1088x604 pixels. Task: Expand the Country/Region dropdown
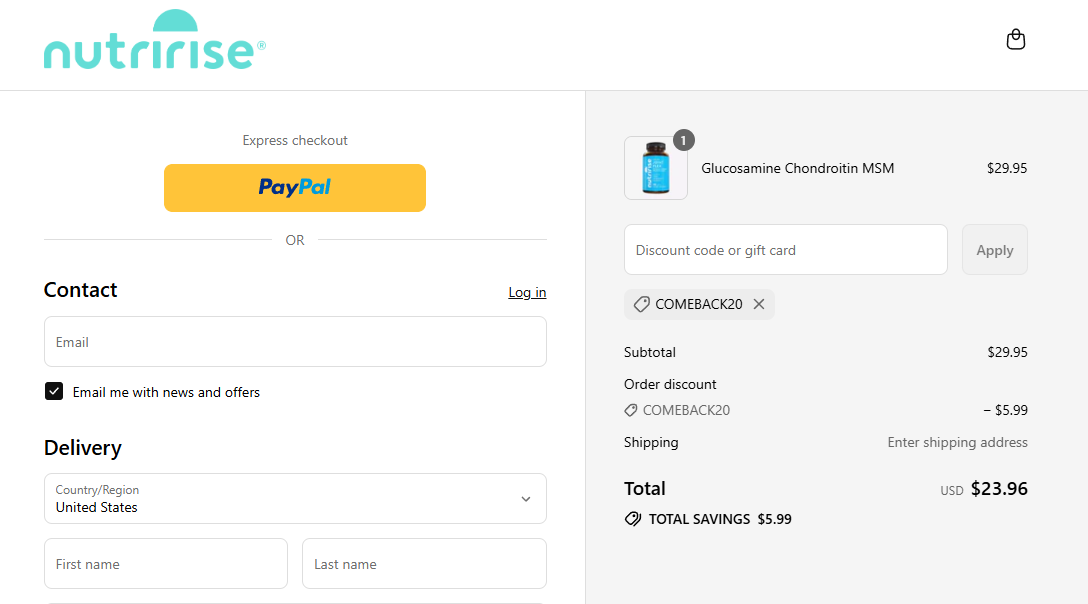[295, 498]
